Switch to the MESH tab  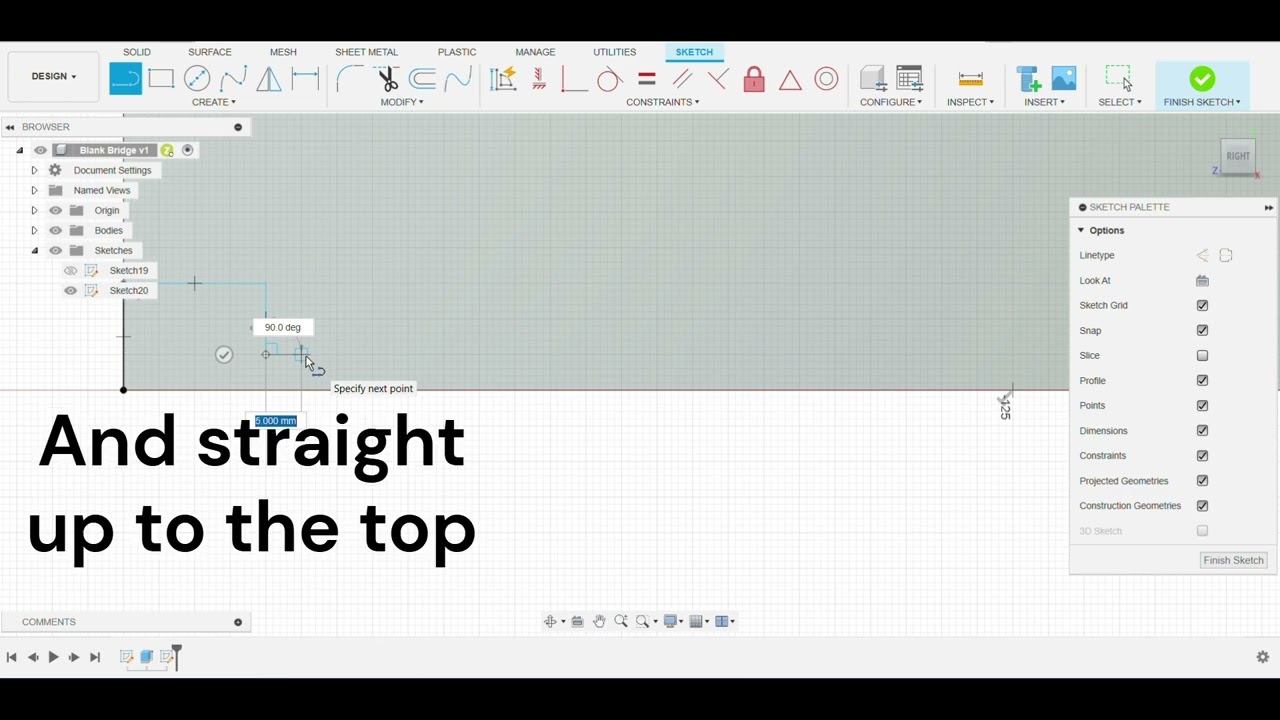tap(283, 52)
